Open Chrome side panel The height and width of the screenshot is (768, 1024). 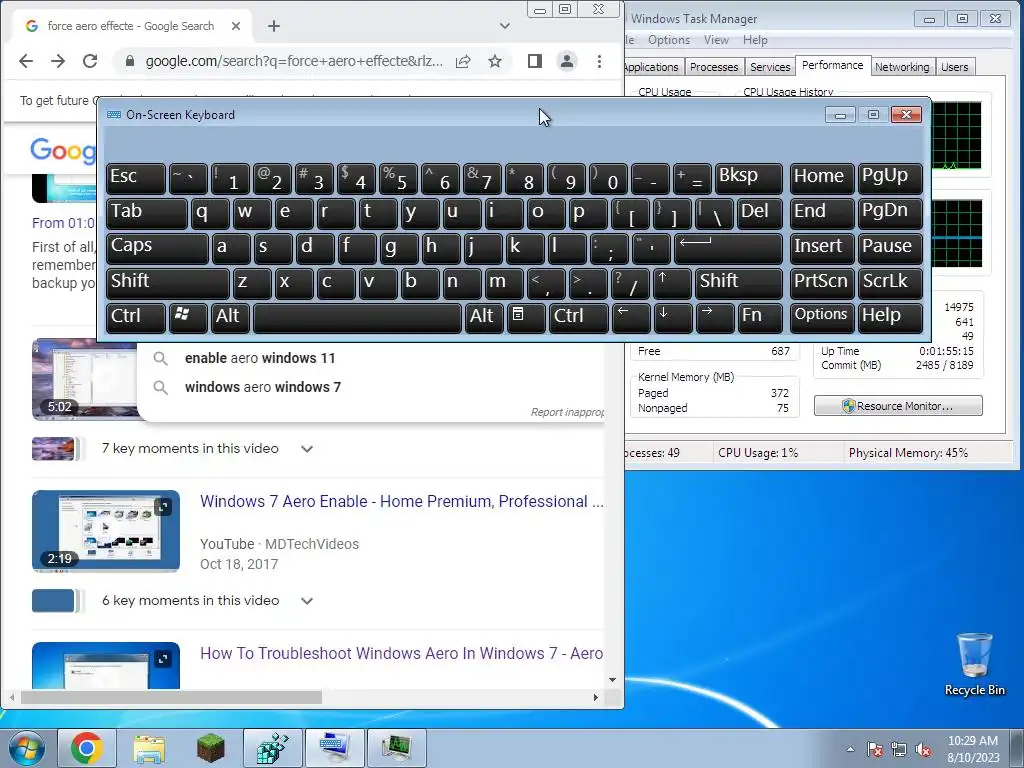point(534,61)
